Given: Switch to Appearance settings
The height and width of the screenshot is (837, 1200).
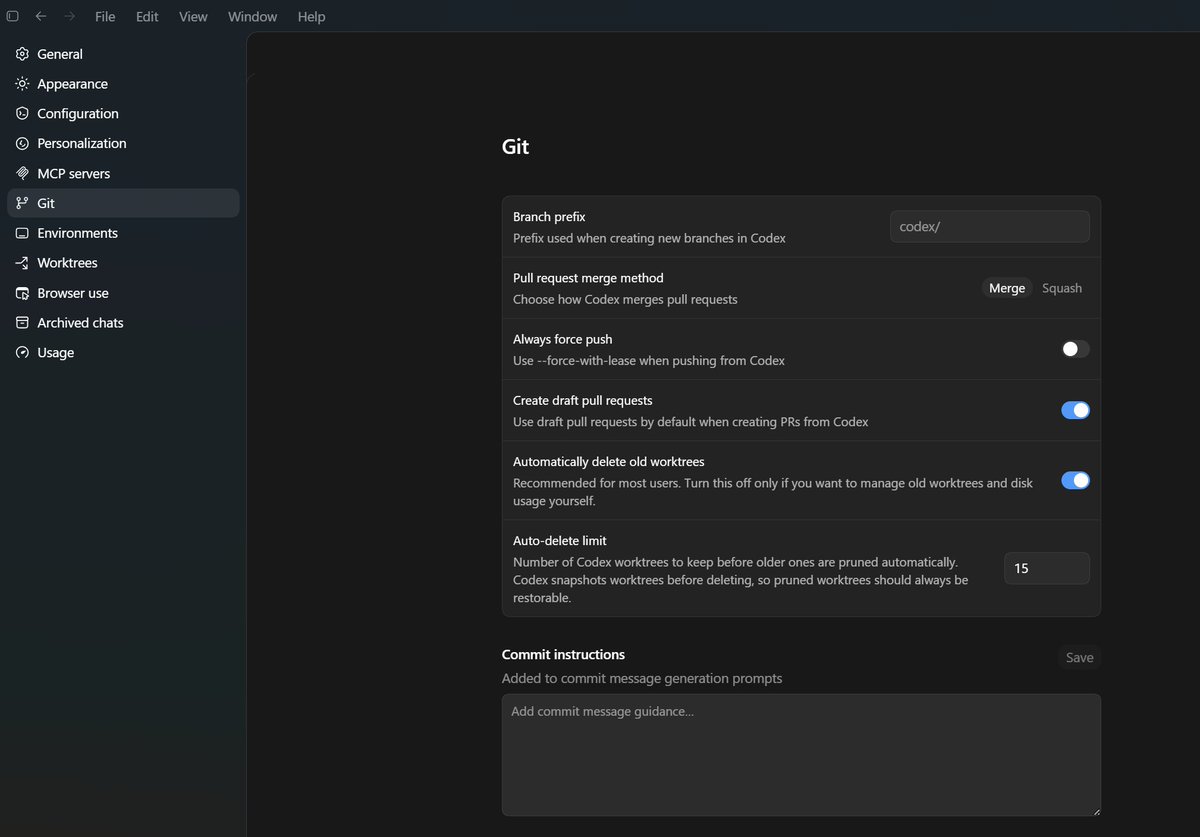Looking at the screenshot, I should [x=123, y=84].
